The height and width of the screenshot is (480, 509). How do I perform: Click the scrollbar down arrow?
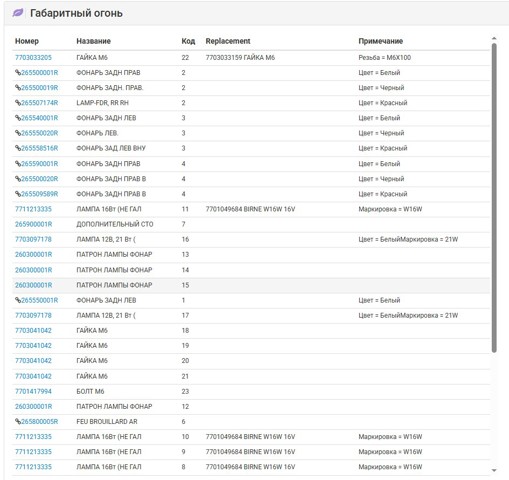494,470
